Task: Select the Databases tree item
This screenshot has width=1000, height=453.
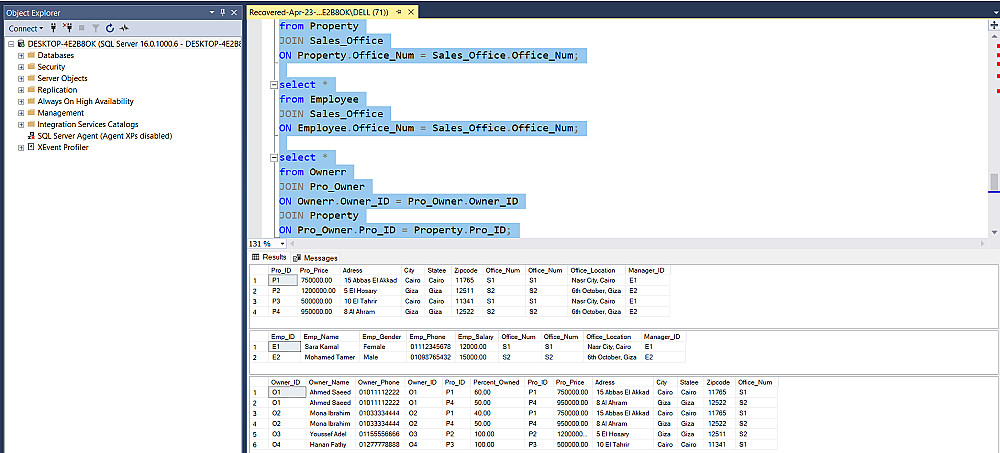Action: pyautogui.click(x=55, y=56)
